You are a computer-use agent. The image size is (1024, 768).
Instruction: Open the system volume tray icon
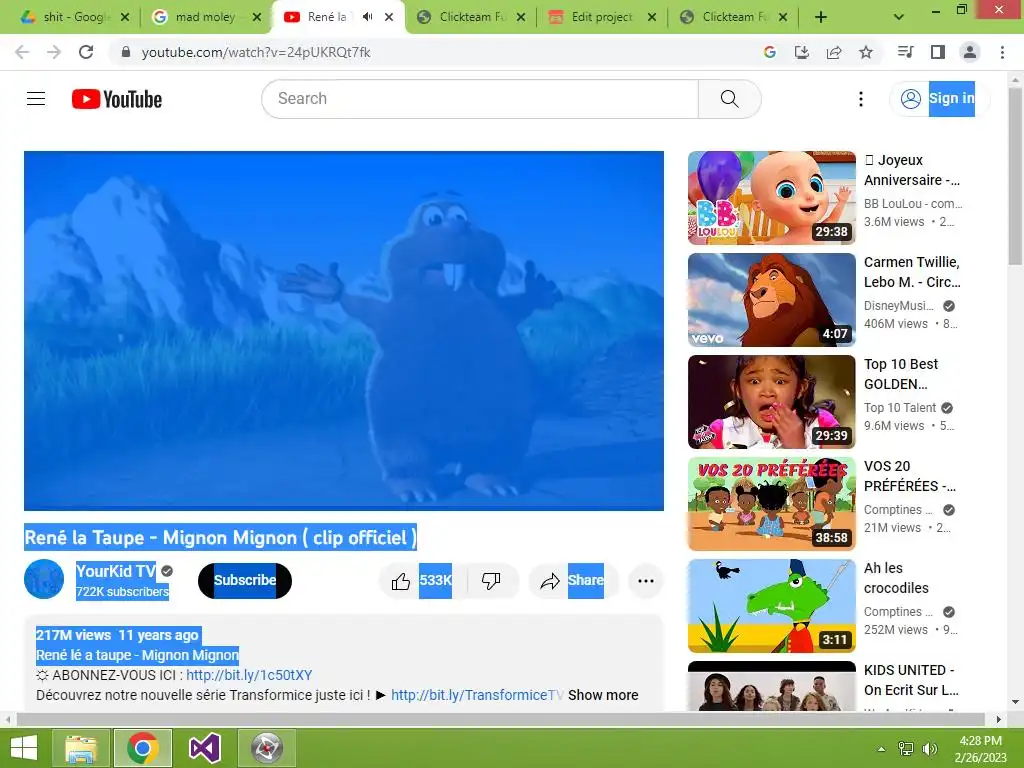point(929,749)
